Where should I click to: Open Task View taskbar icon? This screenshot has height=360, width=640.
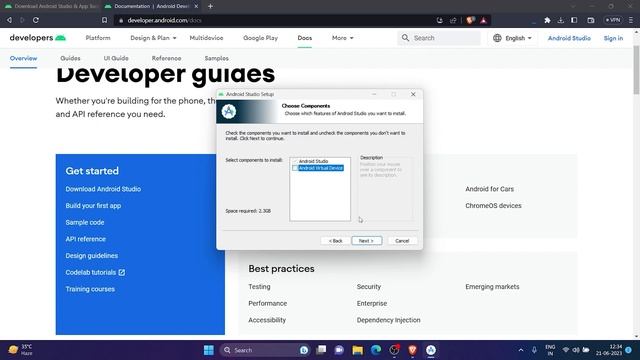pos(321,350)
